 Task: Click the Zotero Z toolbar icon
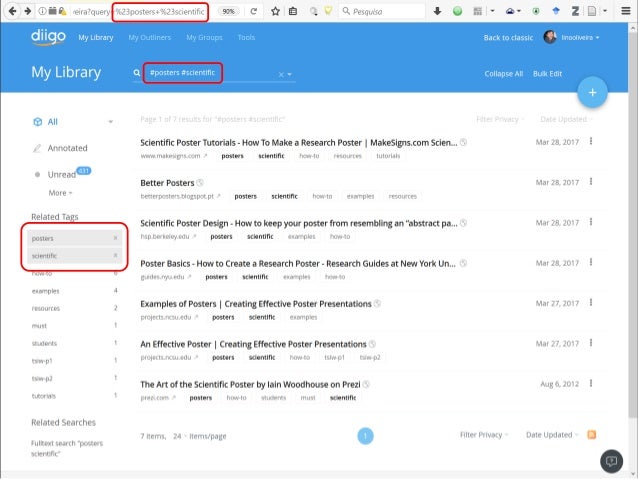pos(575,11)
